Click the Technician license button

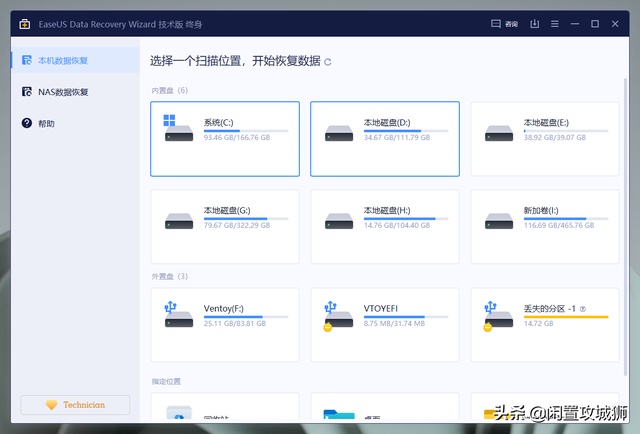[75, 405]
